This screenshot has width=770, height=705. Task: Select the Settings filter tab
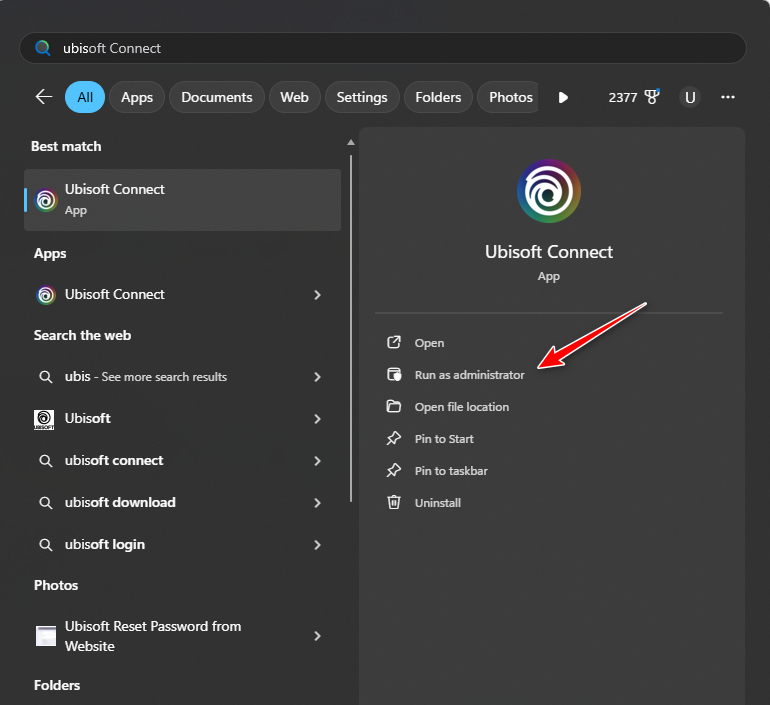click(x=361, y=97)
